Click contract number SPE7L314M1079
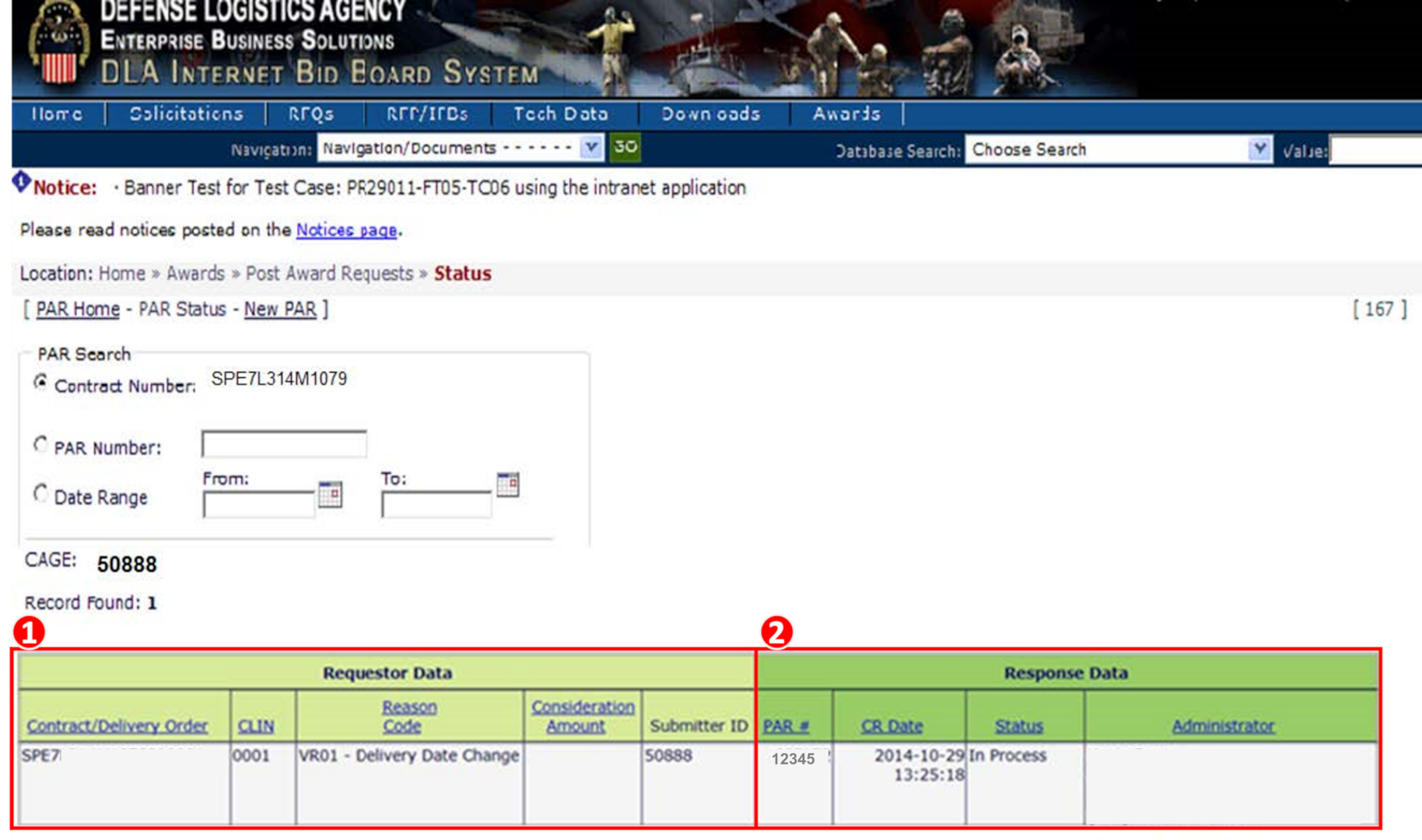1422x840 pixels. 279,379
